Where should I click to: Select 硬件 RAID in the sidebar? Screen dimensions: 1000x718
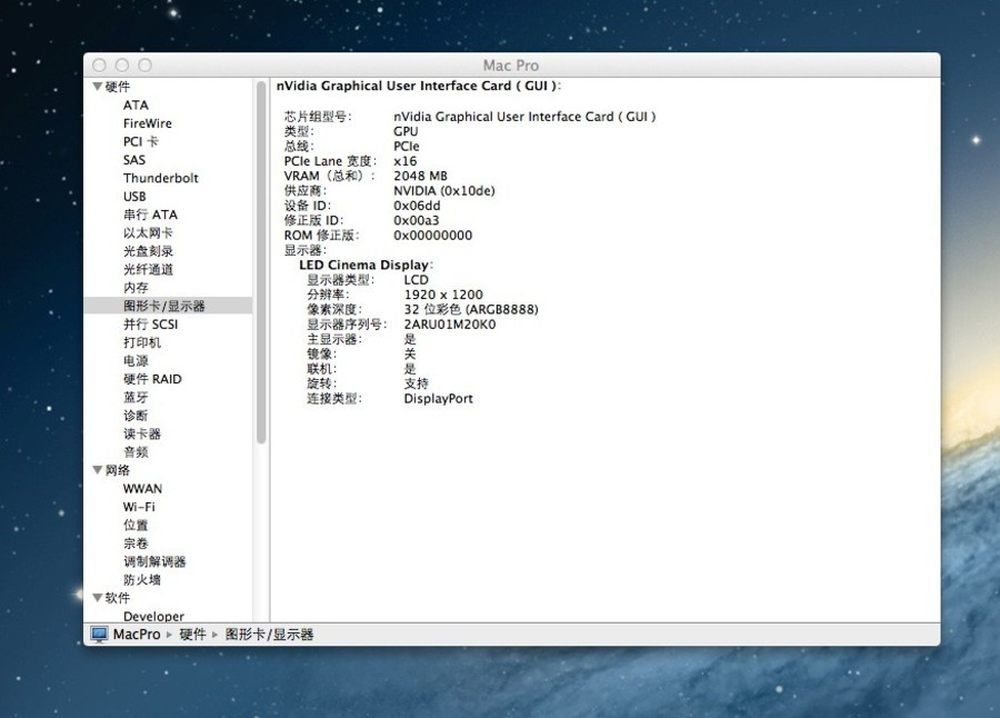(x=152, y=379)
